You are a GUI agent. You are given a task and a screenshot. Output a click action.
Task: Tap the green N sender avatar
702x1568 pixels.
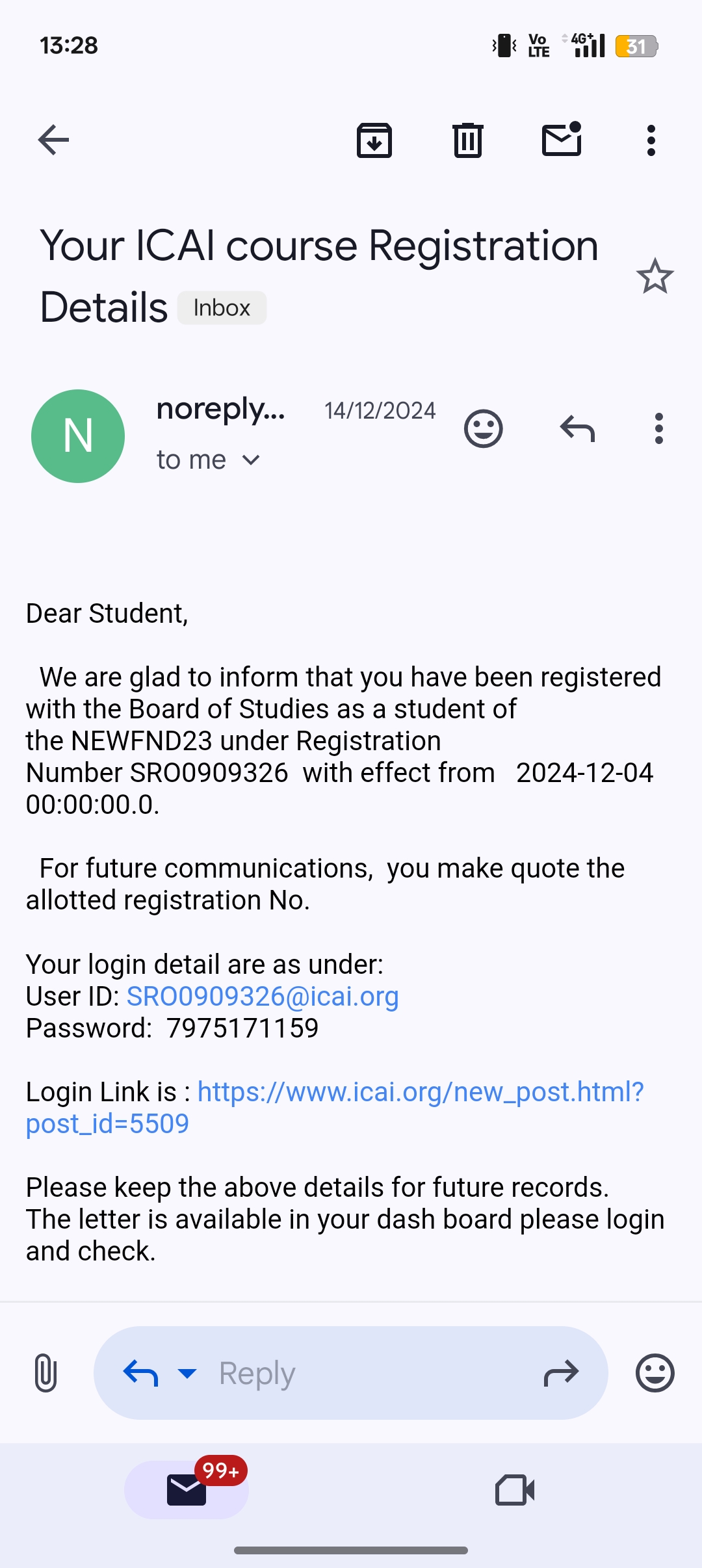(x=78, y=436)
